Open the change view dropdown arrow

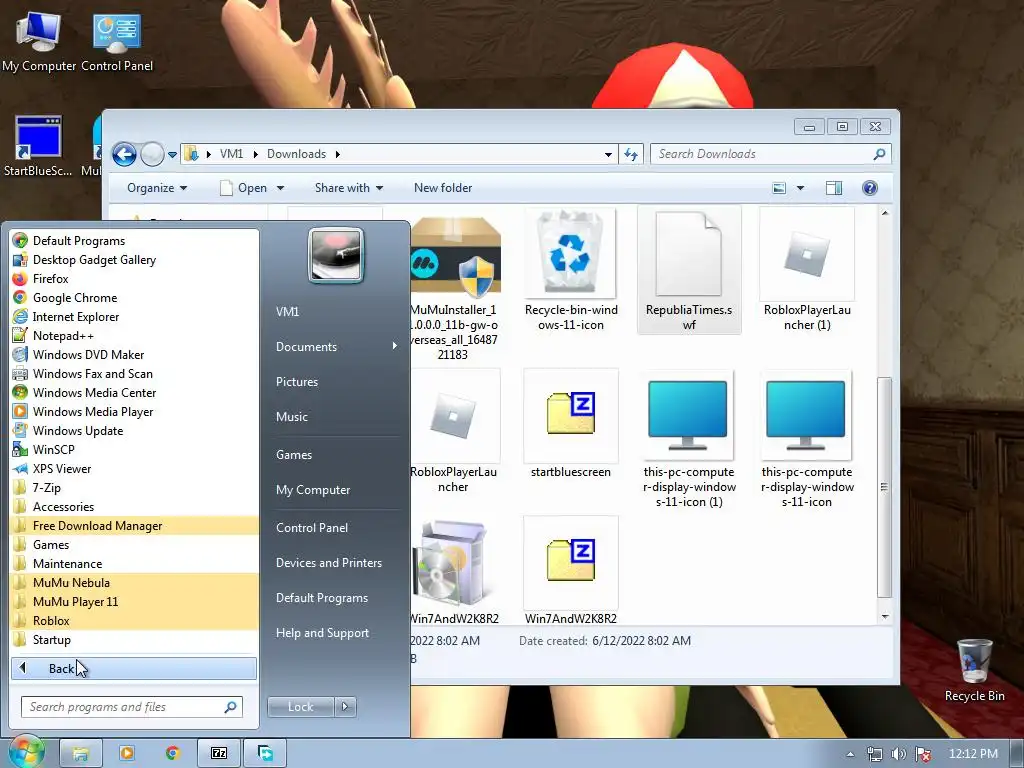click(x=800, y=188)
